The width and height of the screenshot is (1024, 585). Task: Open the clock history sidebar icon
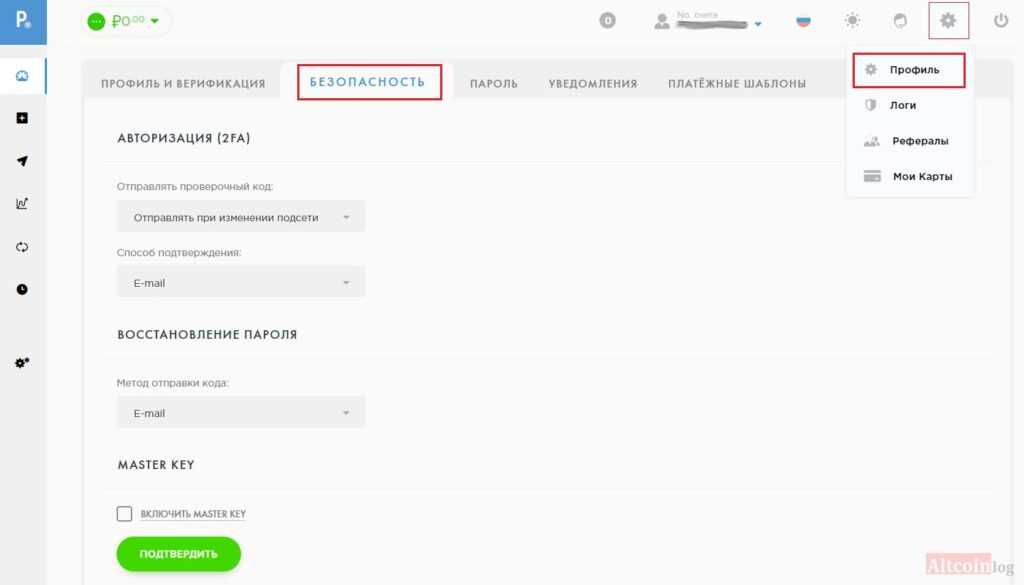pos(22,289)
